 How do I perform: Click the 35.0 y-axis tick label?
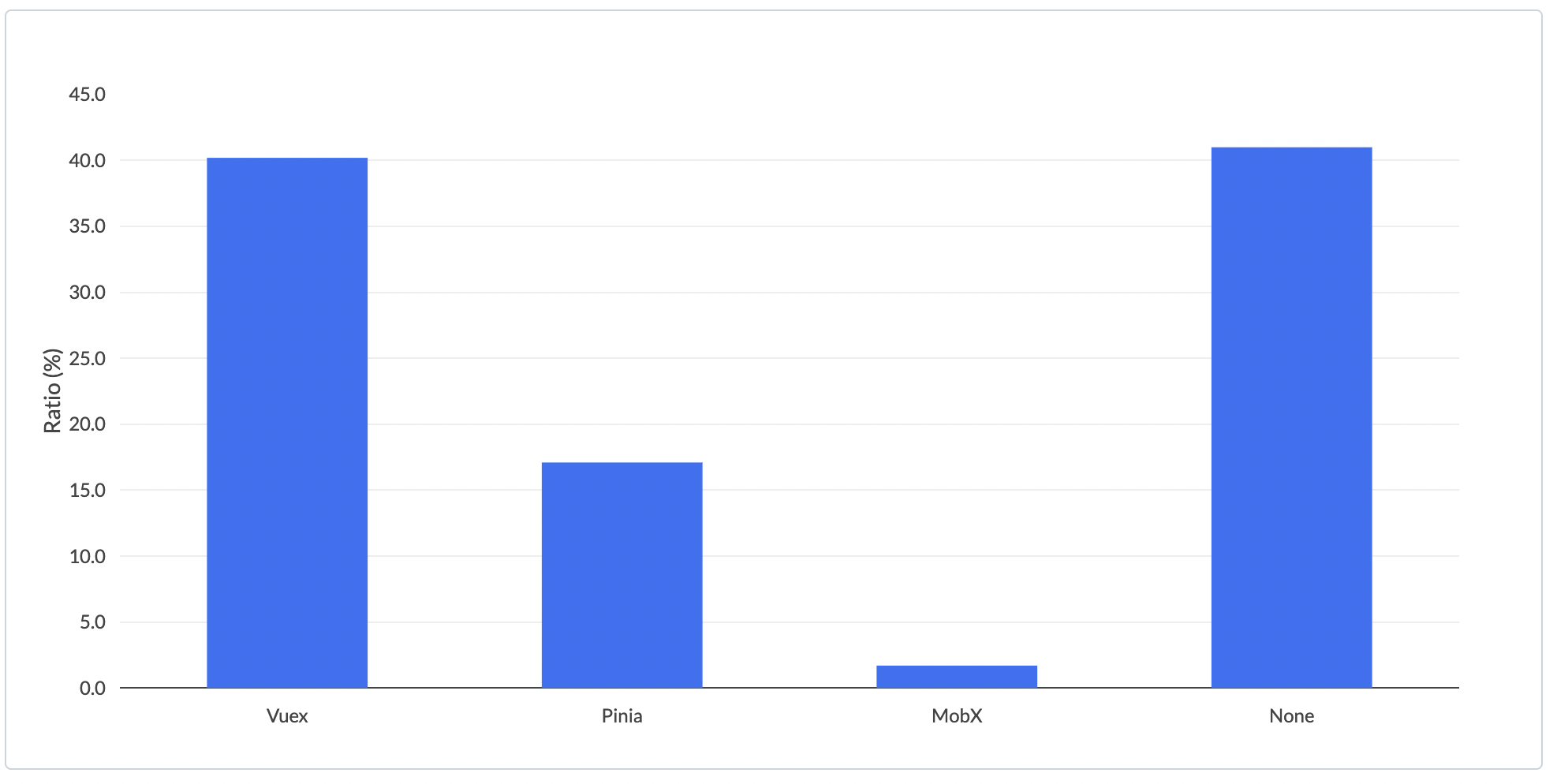pyautogui.click(x=87, y=226)
